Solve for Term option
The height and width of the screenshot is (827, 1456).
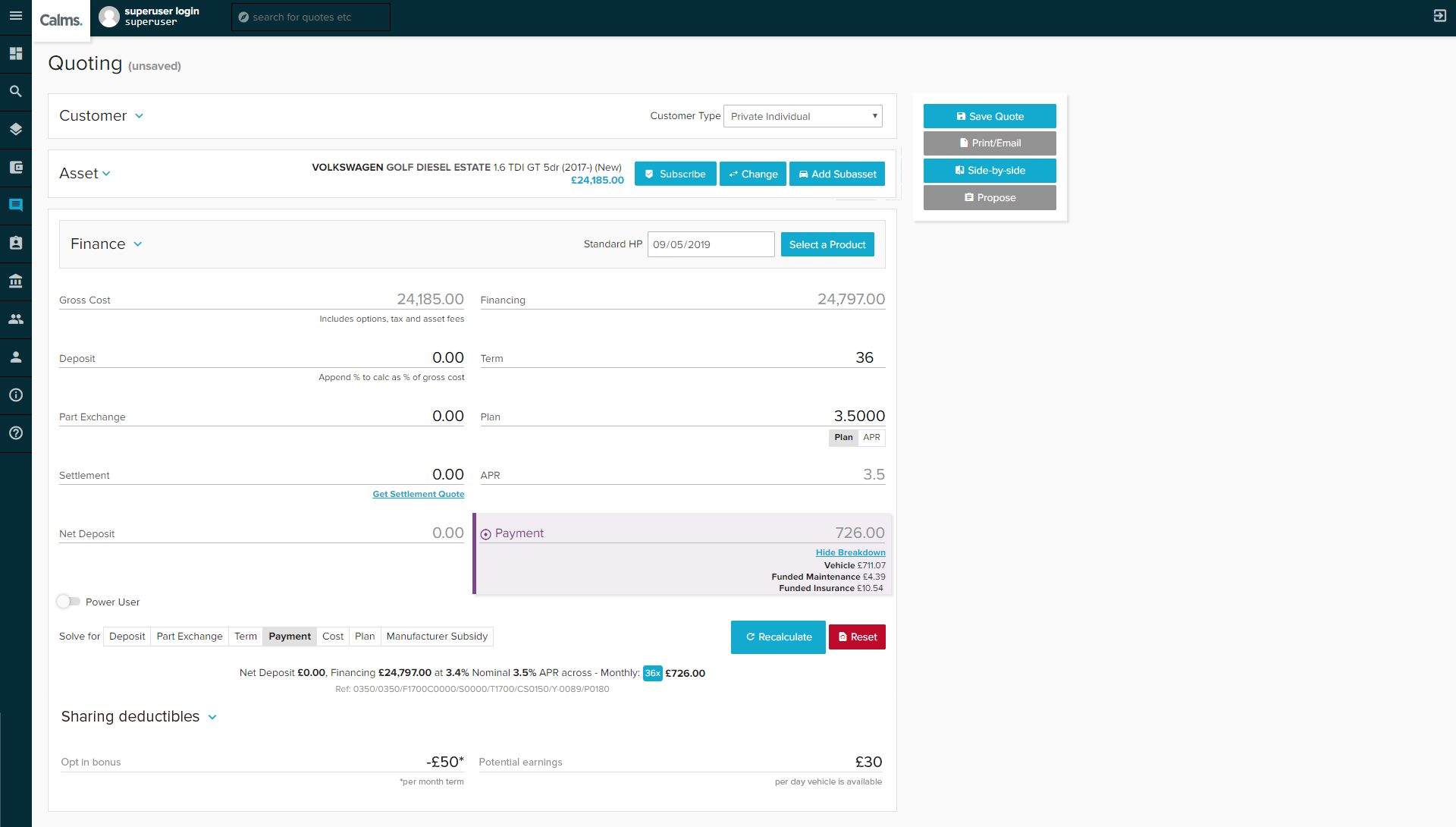pyautogui.click(x=245, y=637)
